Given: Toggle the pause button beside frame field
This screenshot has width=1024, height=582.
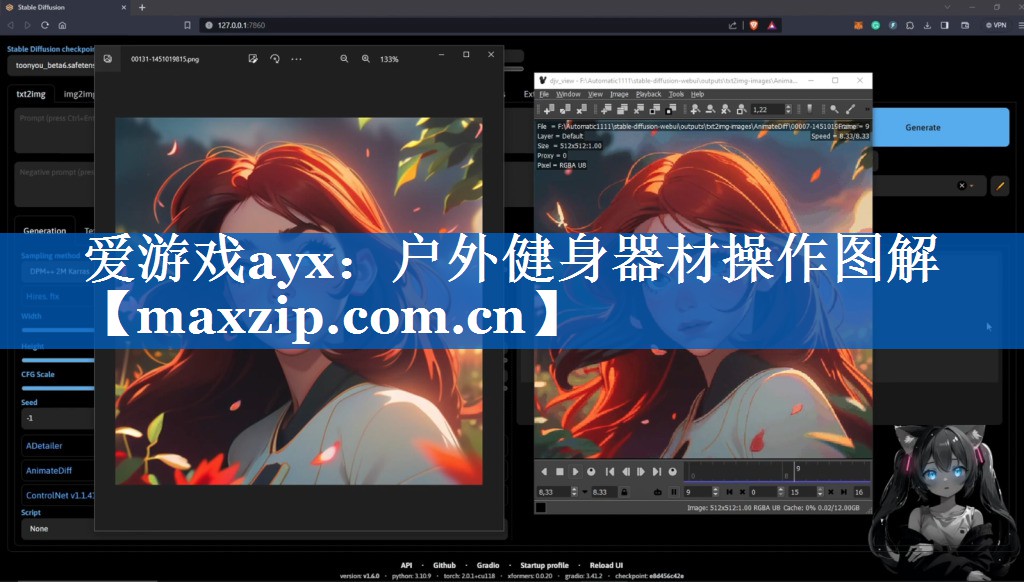Looking at the screenshot, I should tap(673, 492).
